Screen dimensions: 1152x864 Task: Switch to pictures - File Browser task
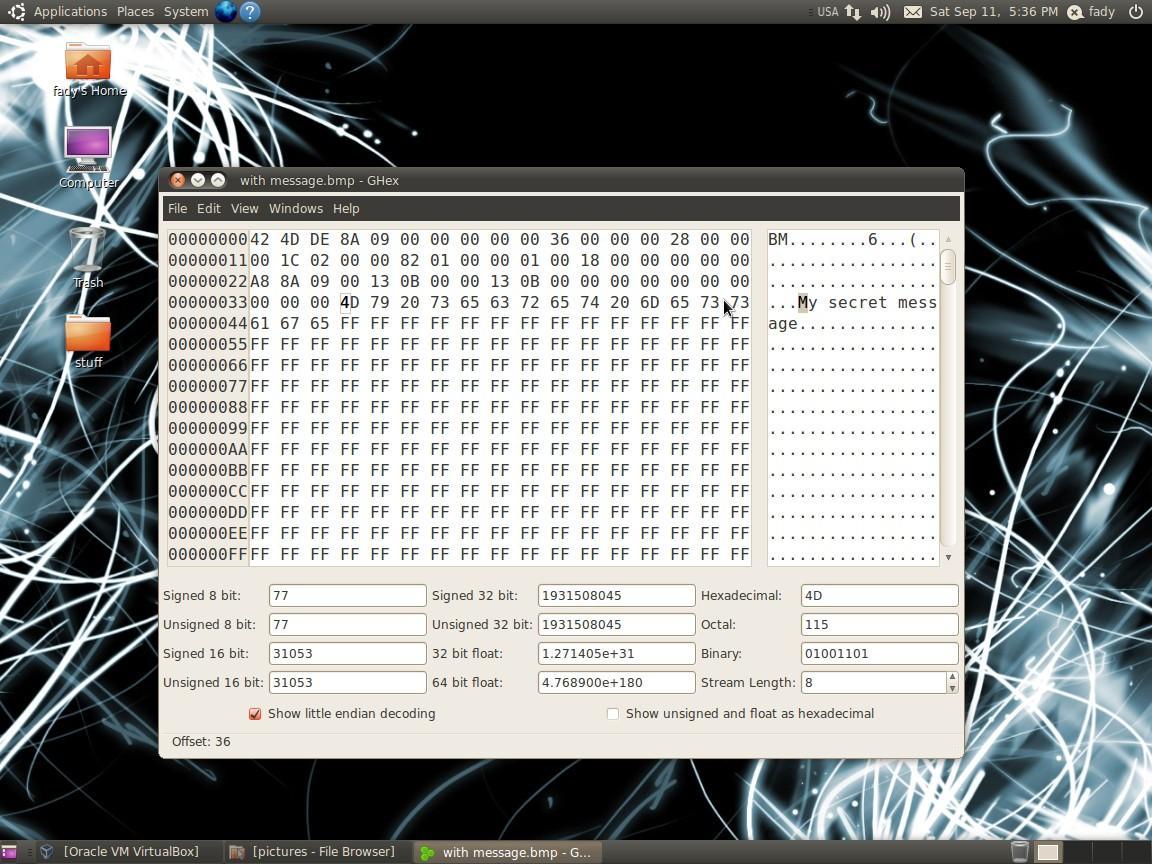[x=314, y=852]
